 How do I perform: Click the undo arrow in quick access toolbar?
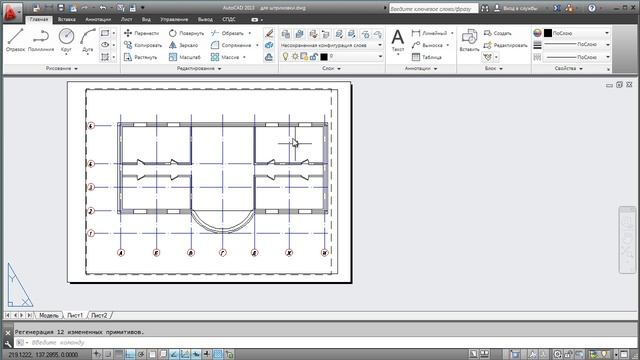click(x=102, y=8)
